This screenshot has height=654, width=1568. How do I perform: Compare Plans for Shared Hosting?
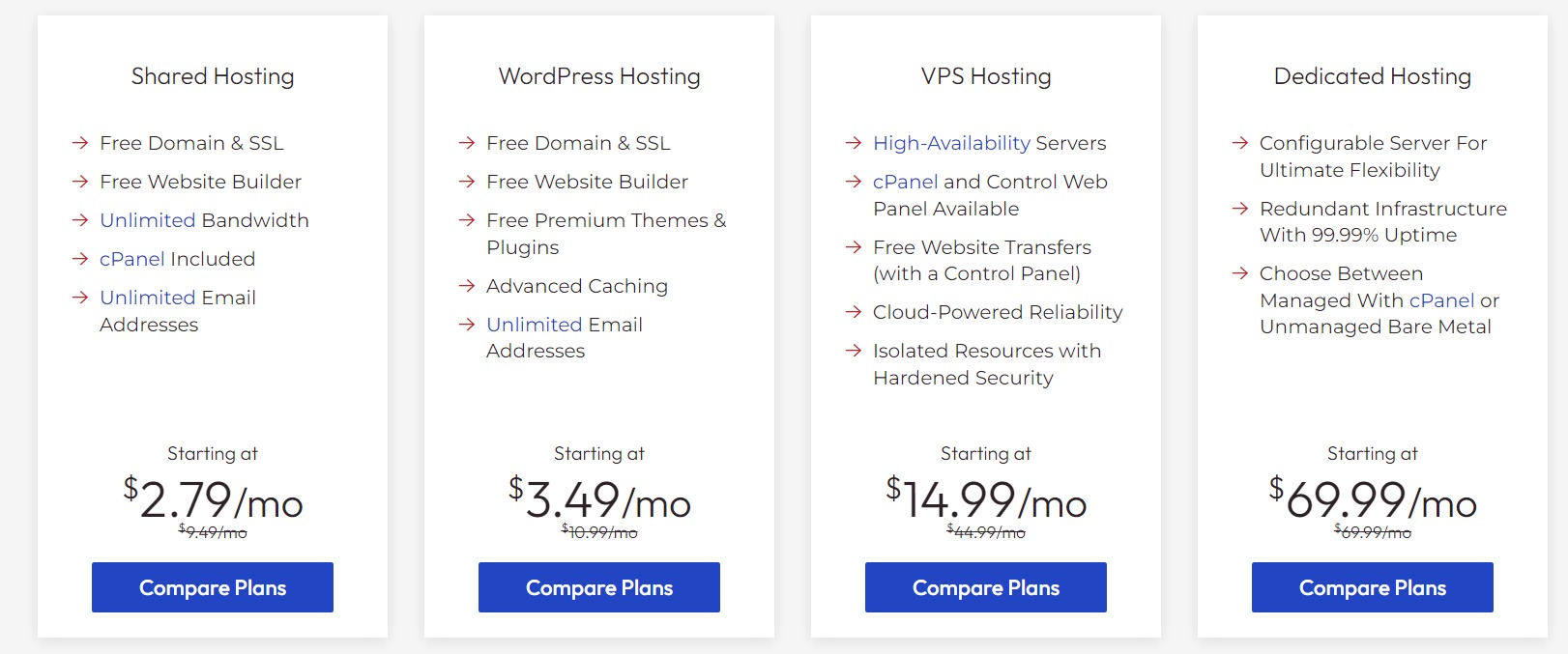213,587
